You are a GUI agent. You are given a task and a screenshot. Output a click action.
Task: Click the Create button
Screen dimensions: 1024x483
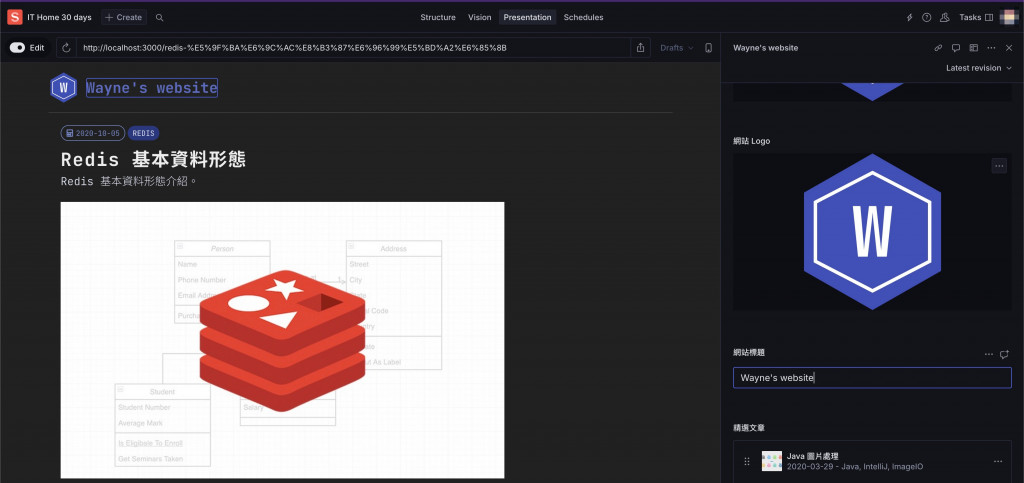[x=124, y=18]
